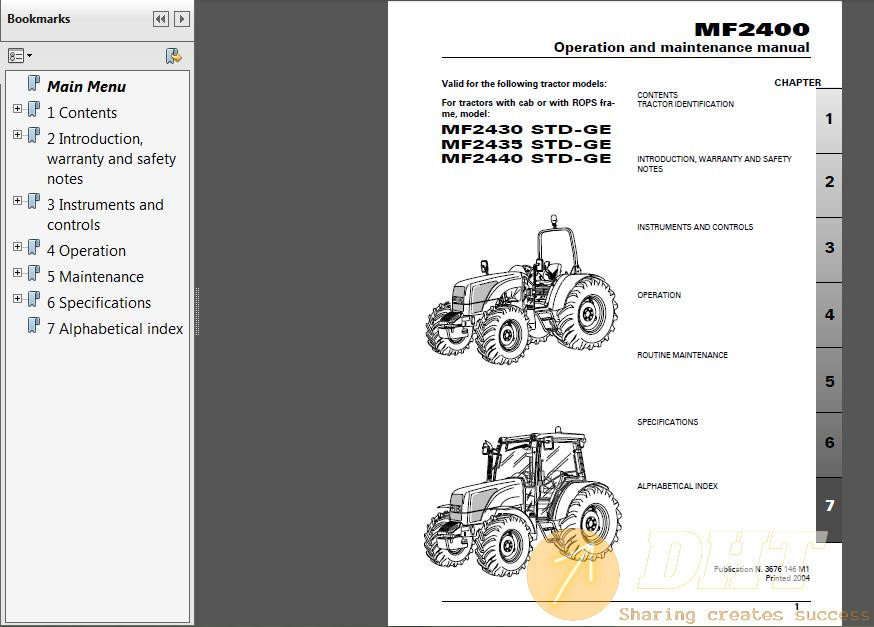Screen dimensions: 874x627
Task: Click the CHAPTER column heading
Action: [797, 82]
